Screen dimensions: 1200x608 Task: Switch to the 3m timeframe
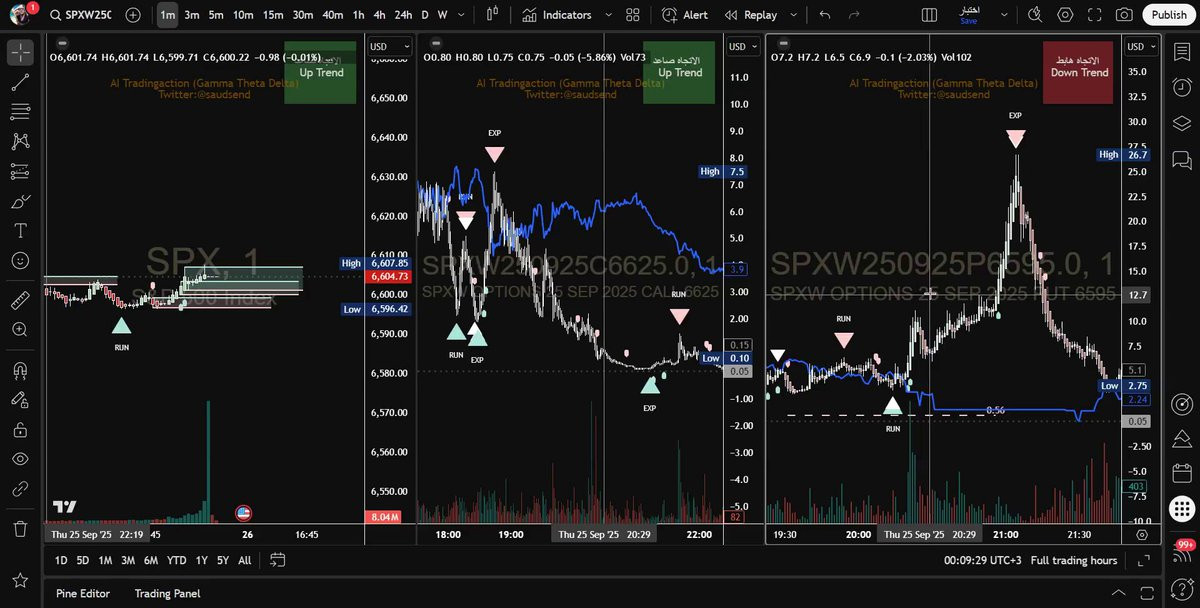click(192, 15)
